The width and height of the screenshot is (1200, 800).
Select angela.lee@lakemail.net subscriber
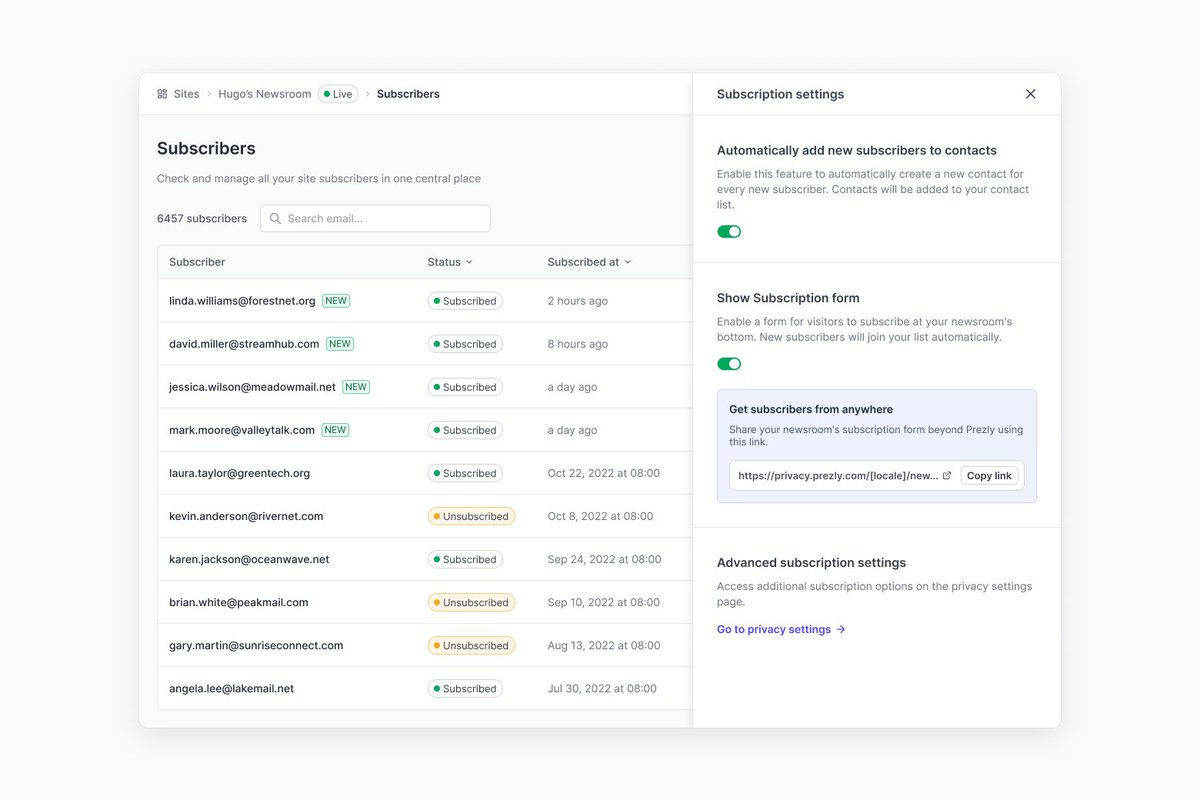pyautogui.click(x=231, y=688)
